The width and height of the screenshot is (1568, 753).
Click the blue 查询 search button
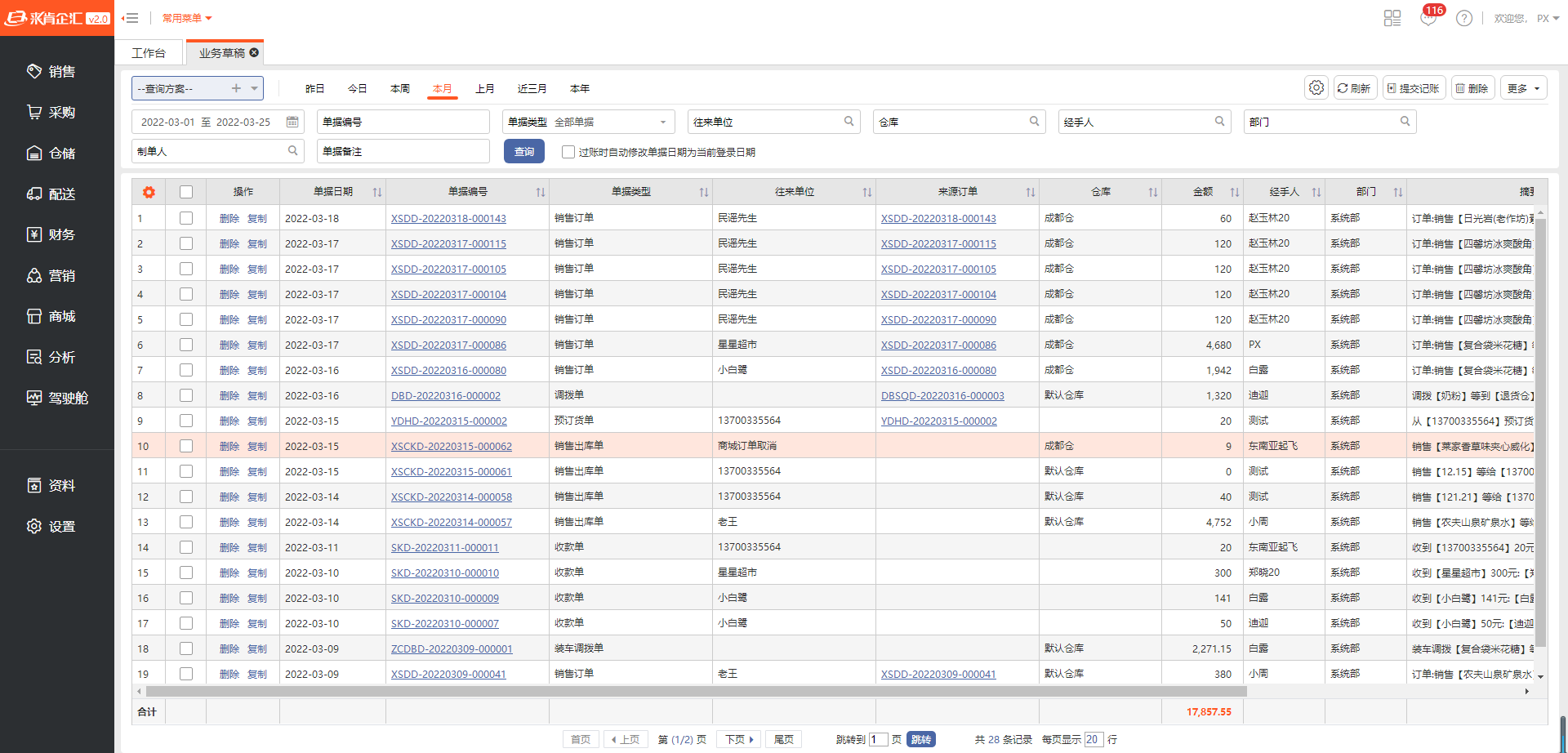[524, 152]
